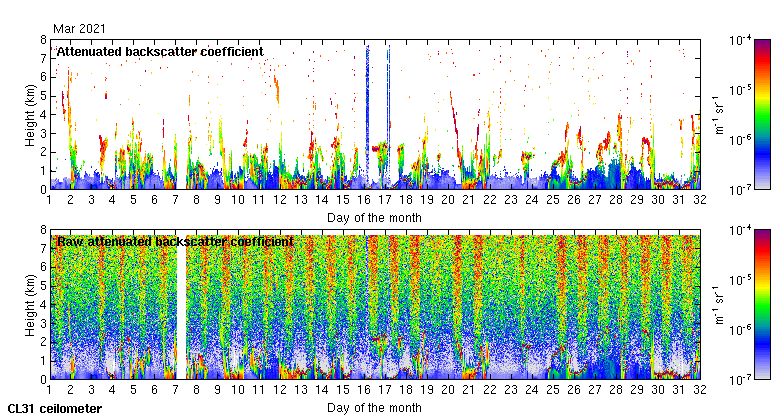
Task: Click the blue vertical stripe in upper plot
Action: pyautogui.click(x=367, y=110)
